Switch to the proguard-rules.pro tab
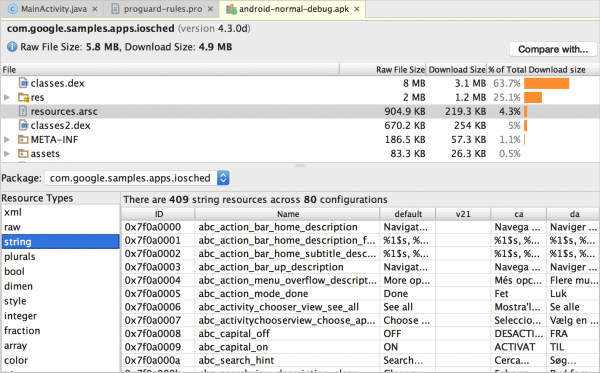 162,9
